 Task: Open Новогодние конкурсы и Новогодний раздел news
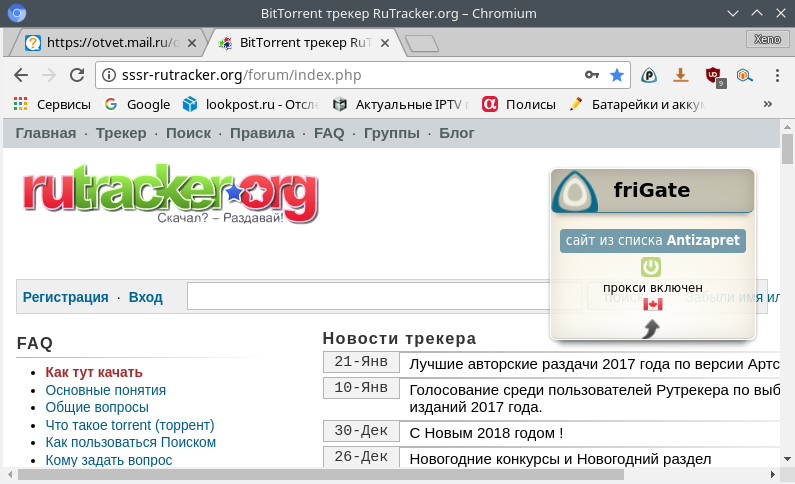coord(560,459)
